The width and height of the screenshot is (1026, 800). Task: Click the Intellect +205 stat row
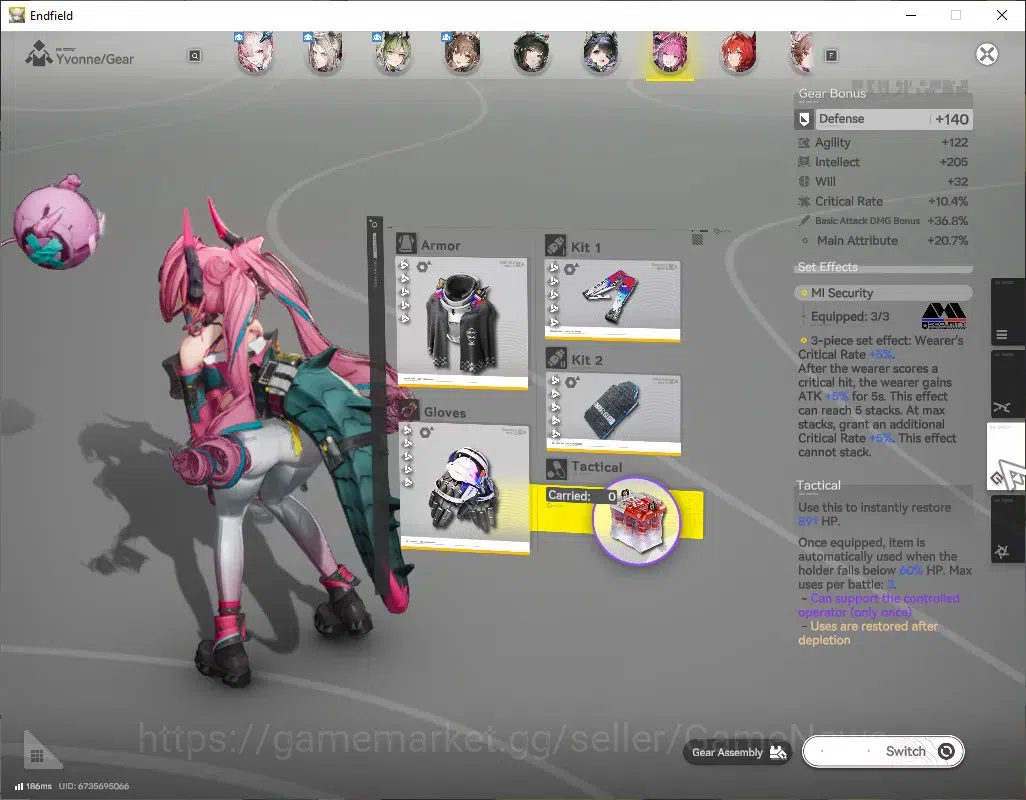[883, 162]
